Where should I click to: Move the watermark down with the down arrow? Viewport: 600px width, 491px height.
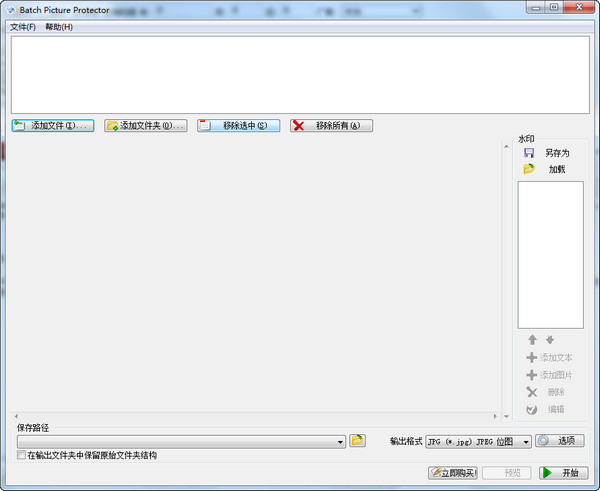click(x=550, y=339)
